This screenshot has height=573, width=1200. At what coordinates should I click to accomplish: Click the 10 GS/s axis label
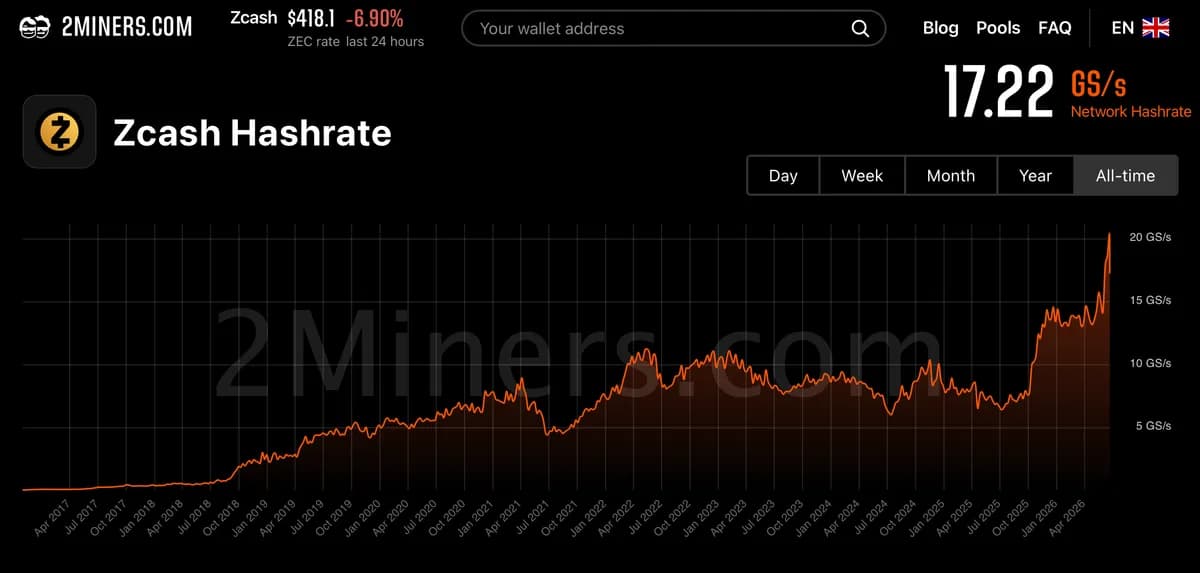(x=1150, y=363)
